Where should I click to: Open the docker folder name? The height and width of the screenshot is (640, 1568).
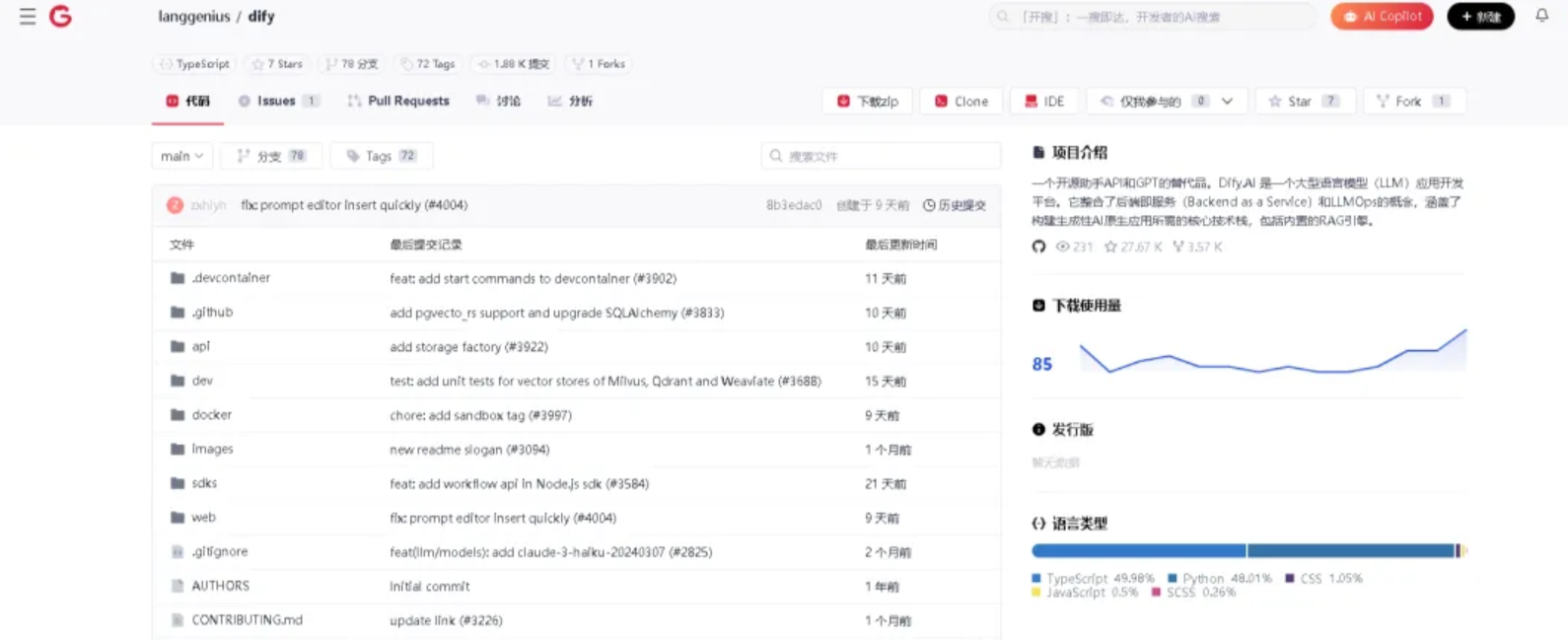point(212,415)
